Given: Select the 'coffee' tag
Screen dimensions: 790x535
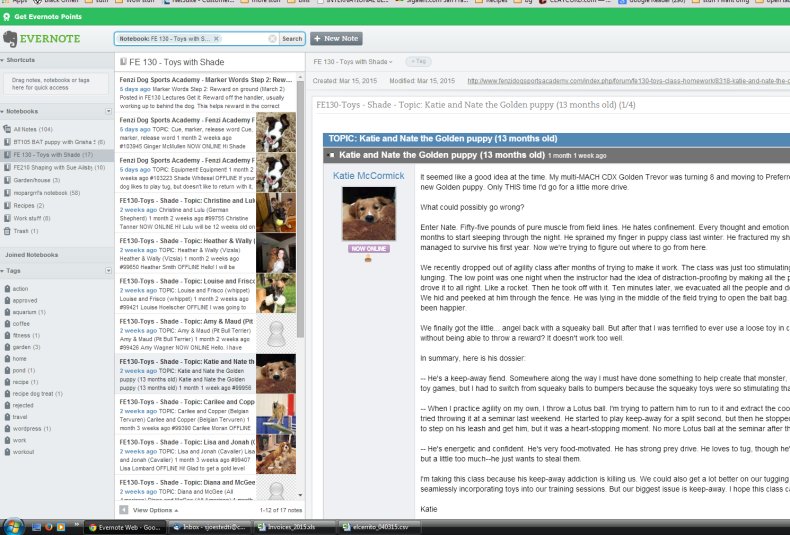Looking at the screenshot, I should pos(21,322).
